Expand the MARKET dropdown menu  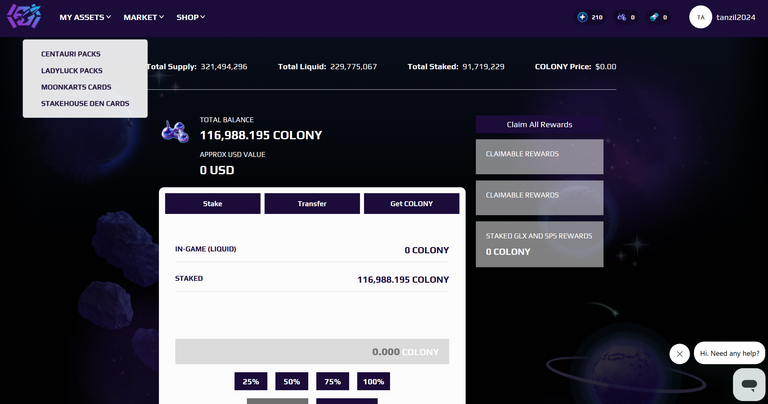click(x=144, y=17)
